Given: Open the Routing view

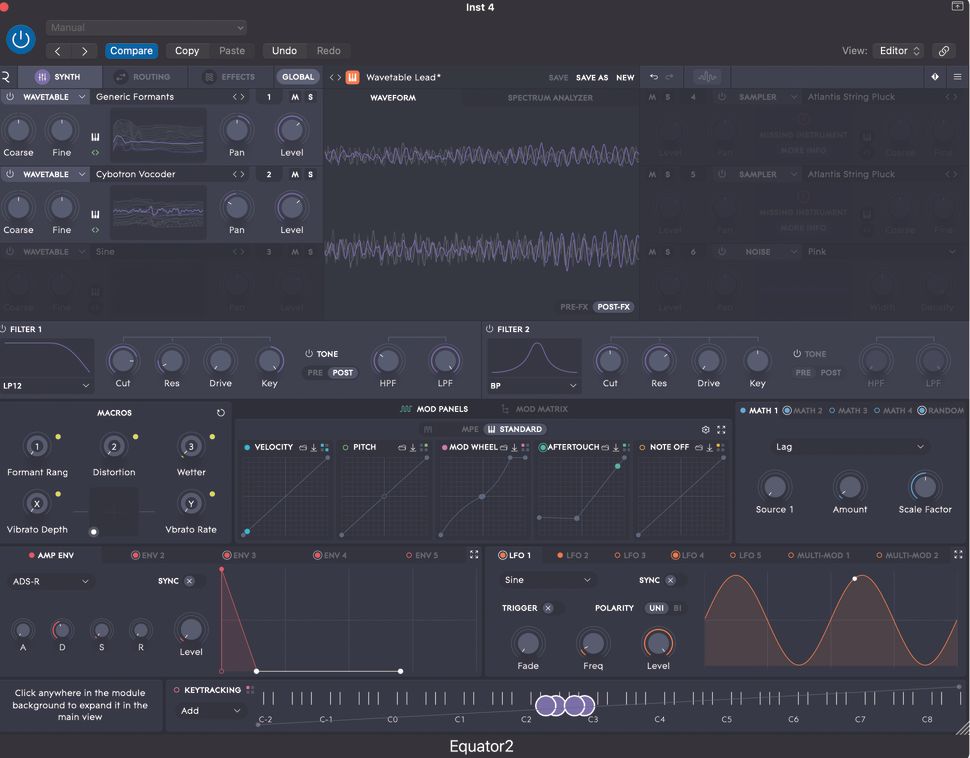Looking at the screenshot, I should point(150,76).
